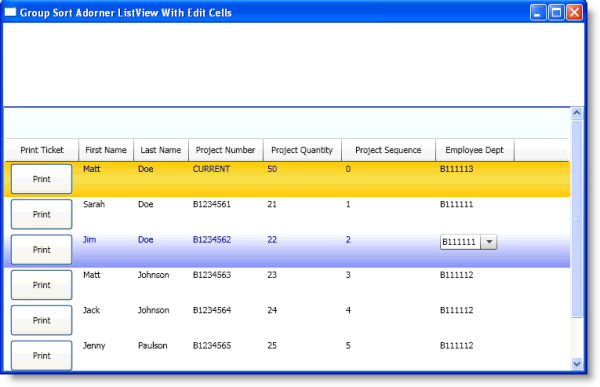Click the B111111 combo box field
Screen dimensions: 600x387
tap(468, 242)
